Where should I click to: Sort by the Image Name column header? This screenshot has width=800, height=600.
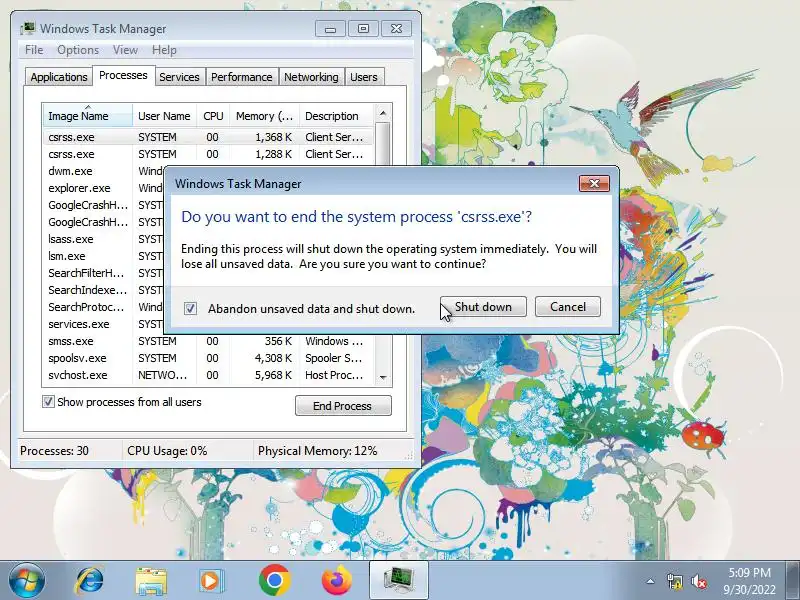[88, 116]
